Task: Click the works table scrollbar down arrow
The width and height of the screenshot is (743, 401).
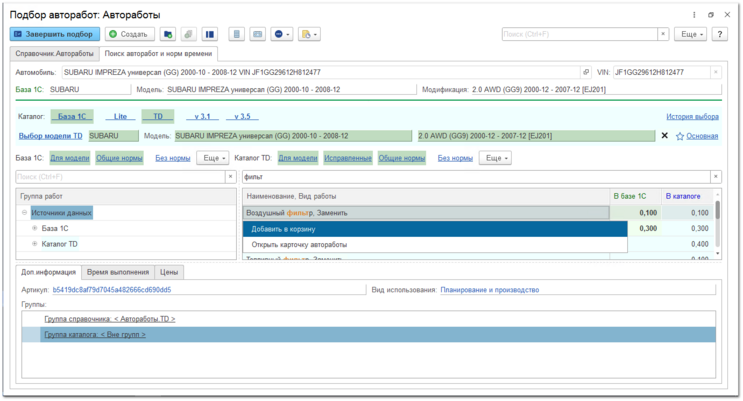Action: pos(717,254)
